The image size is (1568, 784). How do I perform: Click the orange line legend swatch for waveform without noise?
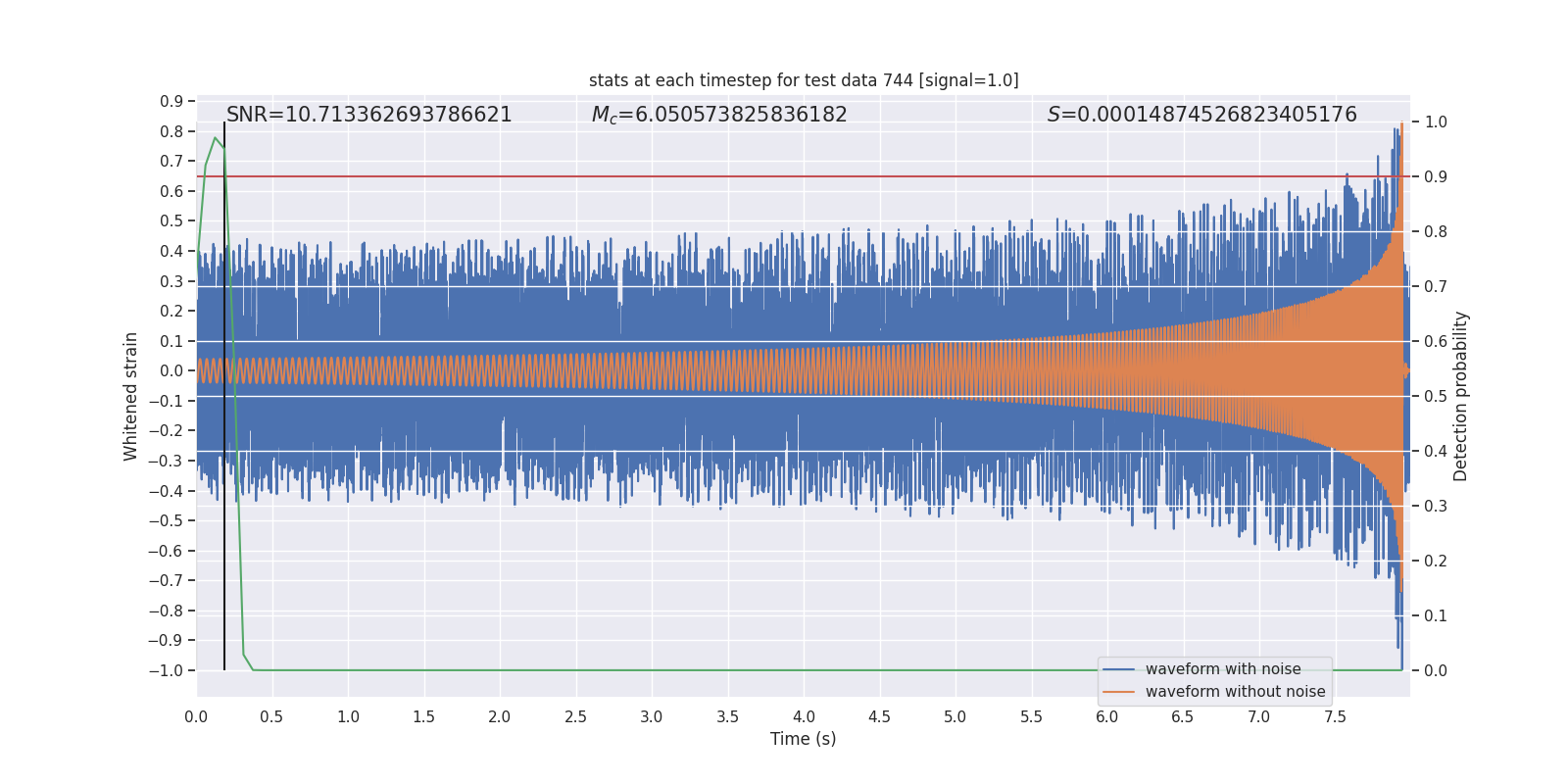coord(1119,692)
